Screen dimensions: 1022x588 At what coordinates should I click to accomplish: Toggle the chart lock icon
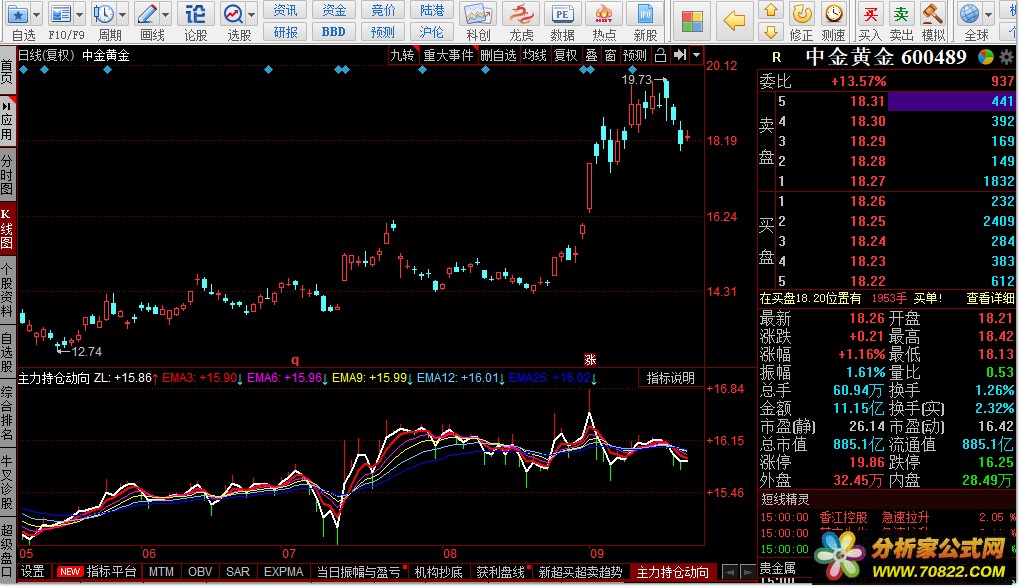coord(660,55)
